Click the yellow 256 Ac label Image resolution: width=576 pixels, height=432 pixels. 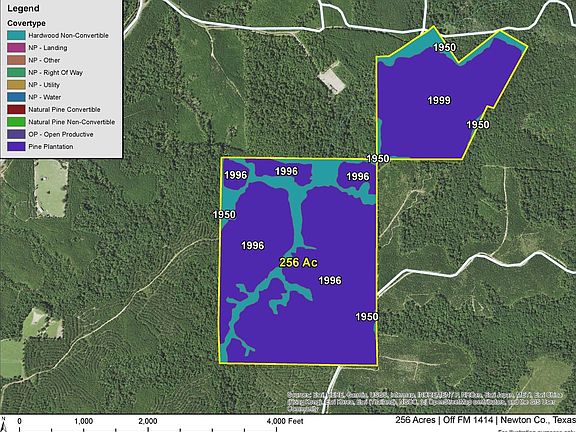298,262
